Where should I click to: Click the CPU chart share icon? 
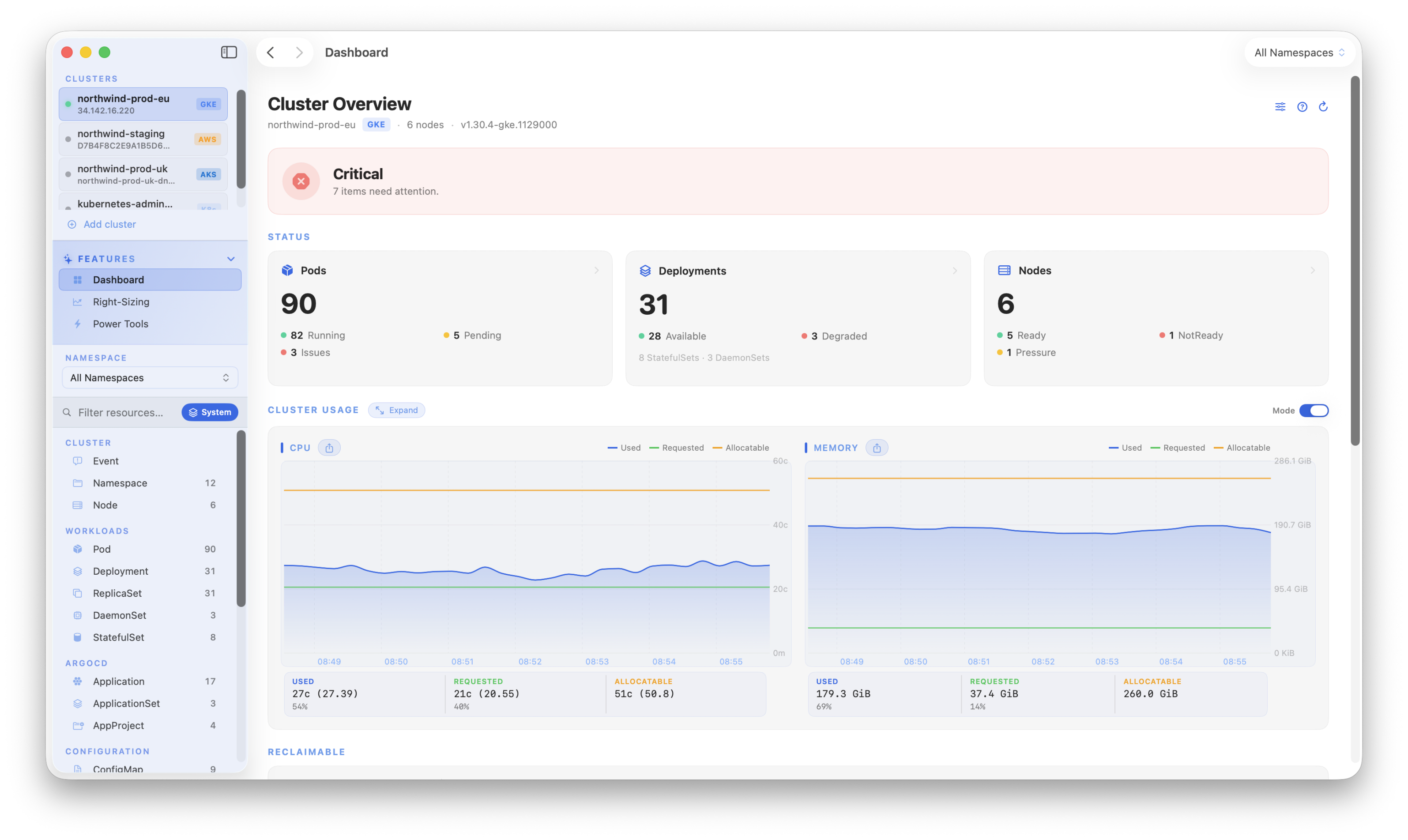[x=329, y=448]
